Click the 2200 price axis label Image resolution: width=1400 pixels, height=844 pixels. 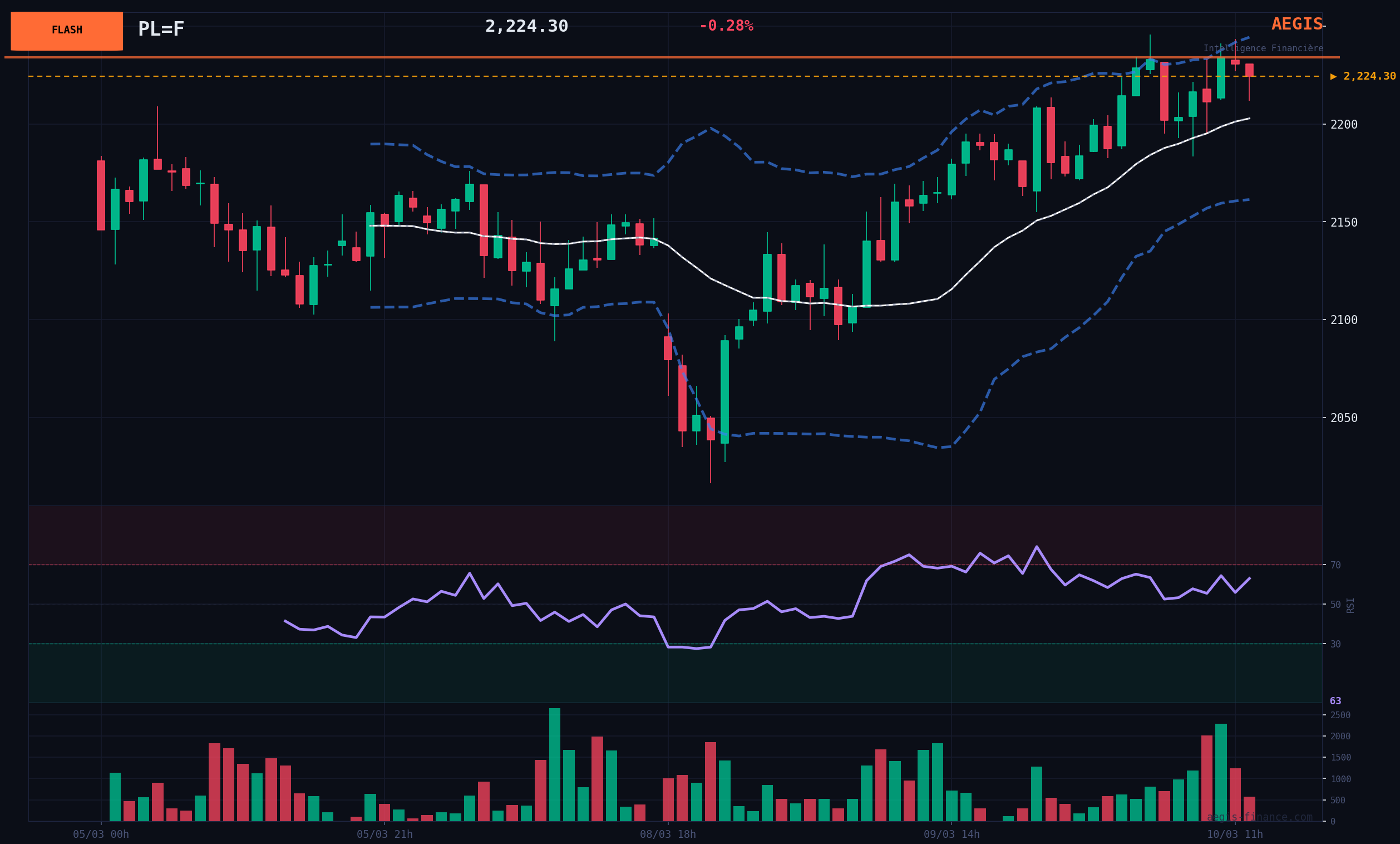click(1343, 125)
